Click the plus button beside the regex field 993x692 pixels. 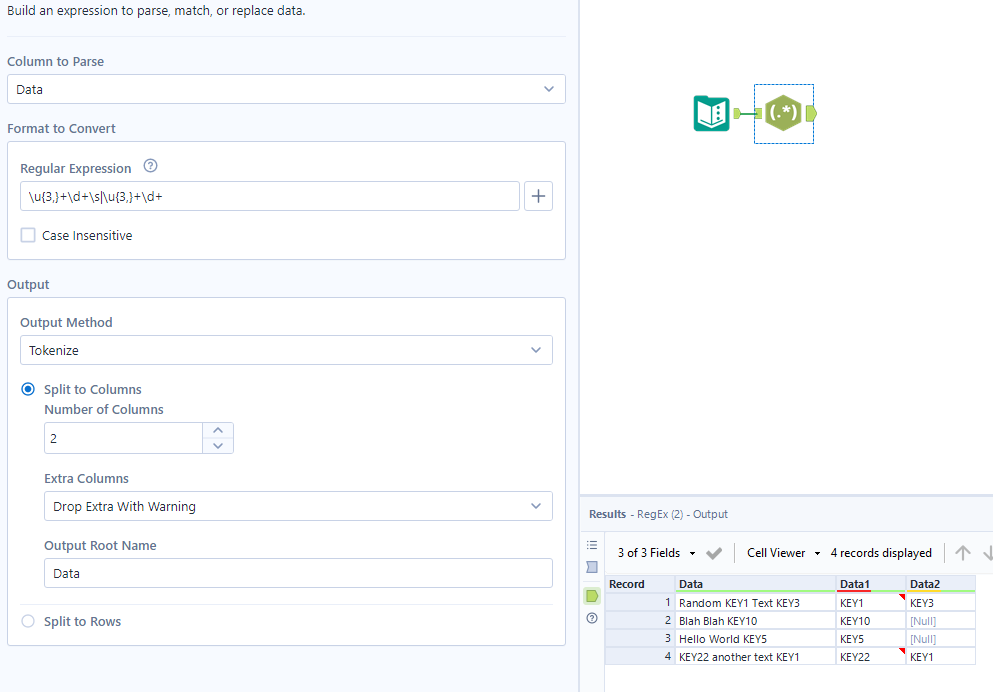tap(538, 196)
